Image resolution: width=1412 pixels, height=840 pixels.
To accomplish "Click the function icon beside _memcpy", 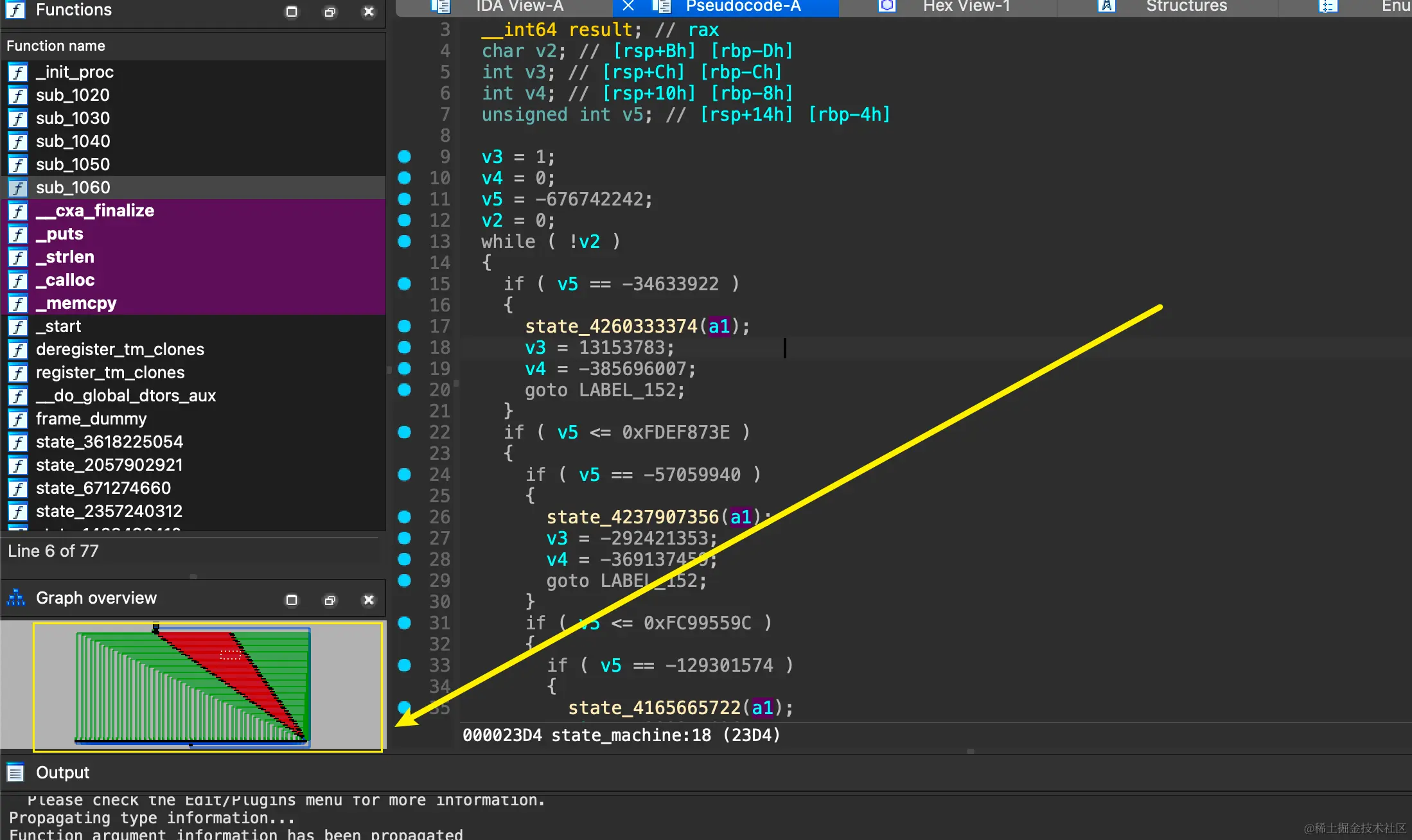I will coord(18,303).
